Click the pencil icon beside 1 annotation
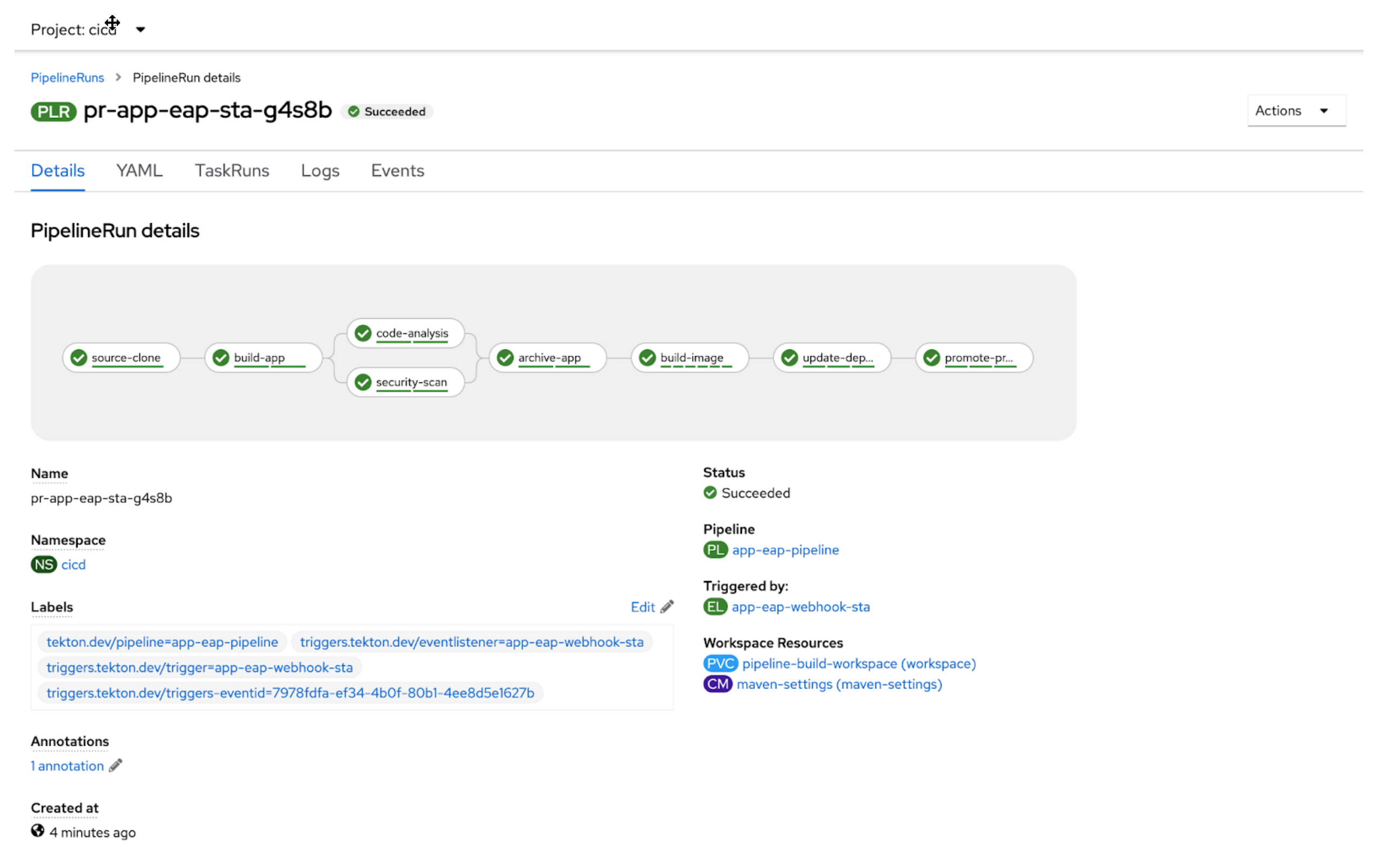 (115, 766)
